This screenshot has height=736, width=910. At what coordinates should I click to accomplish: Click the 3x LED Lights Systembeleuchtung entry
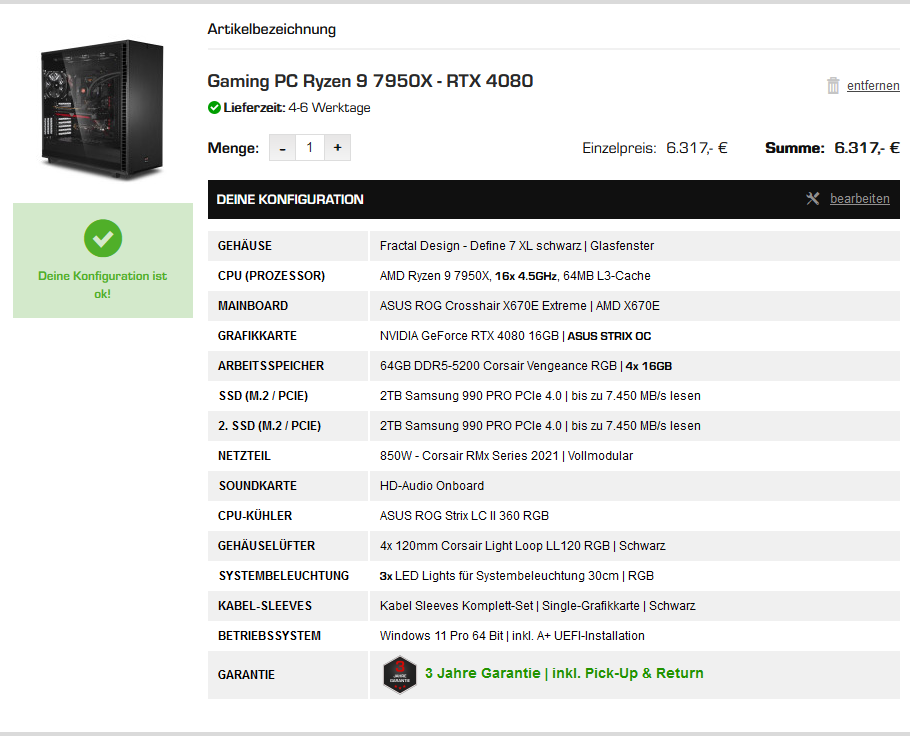[517, 576]
